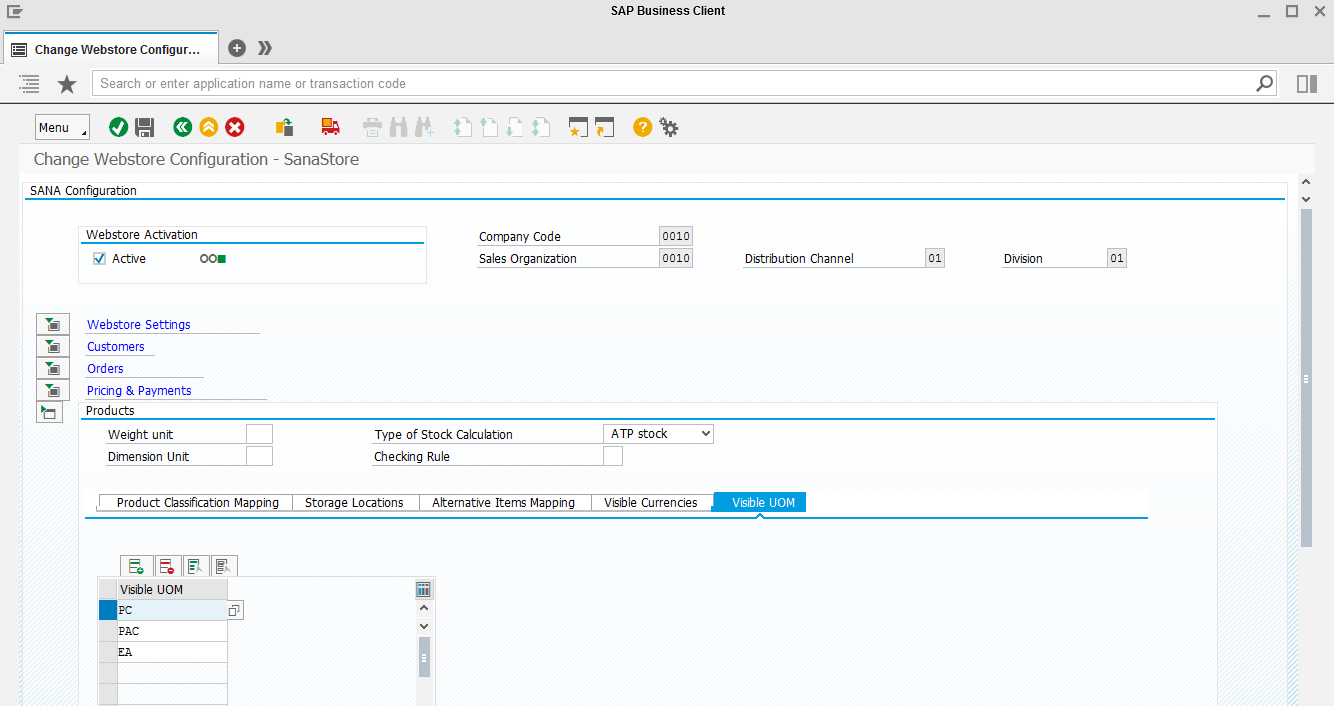Switch to the Storage Locations tab
Screen dimensions: 1334x706
pos(355,502)
